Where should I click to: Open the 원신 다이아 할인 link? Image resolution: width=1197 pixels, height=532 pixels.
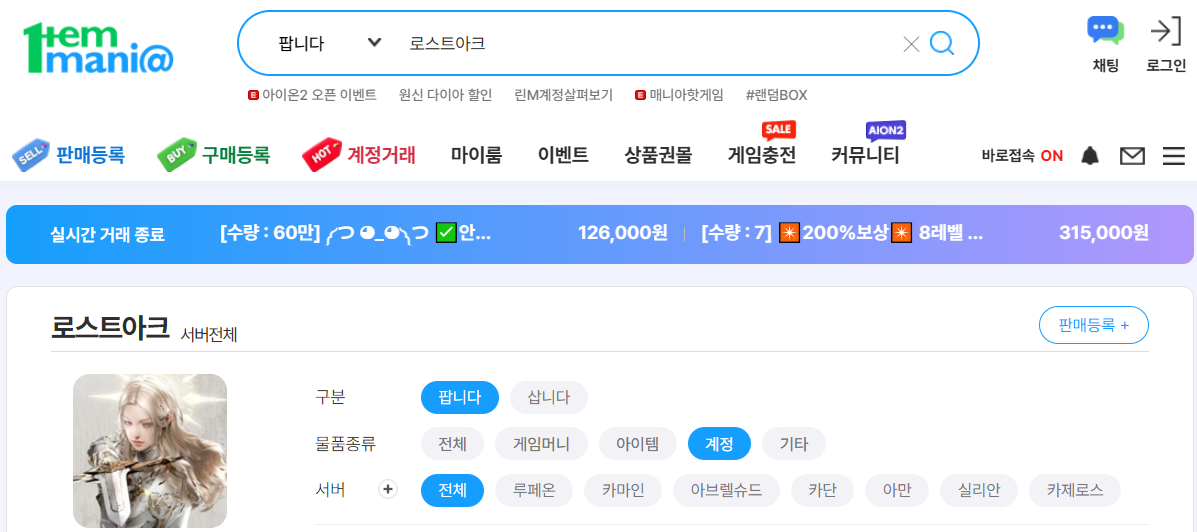(446, 95)
